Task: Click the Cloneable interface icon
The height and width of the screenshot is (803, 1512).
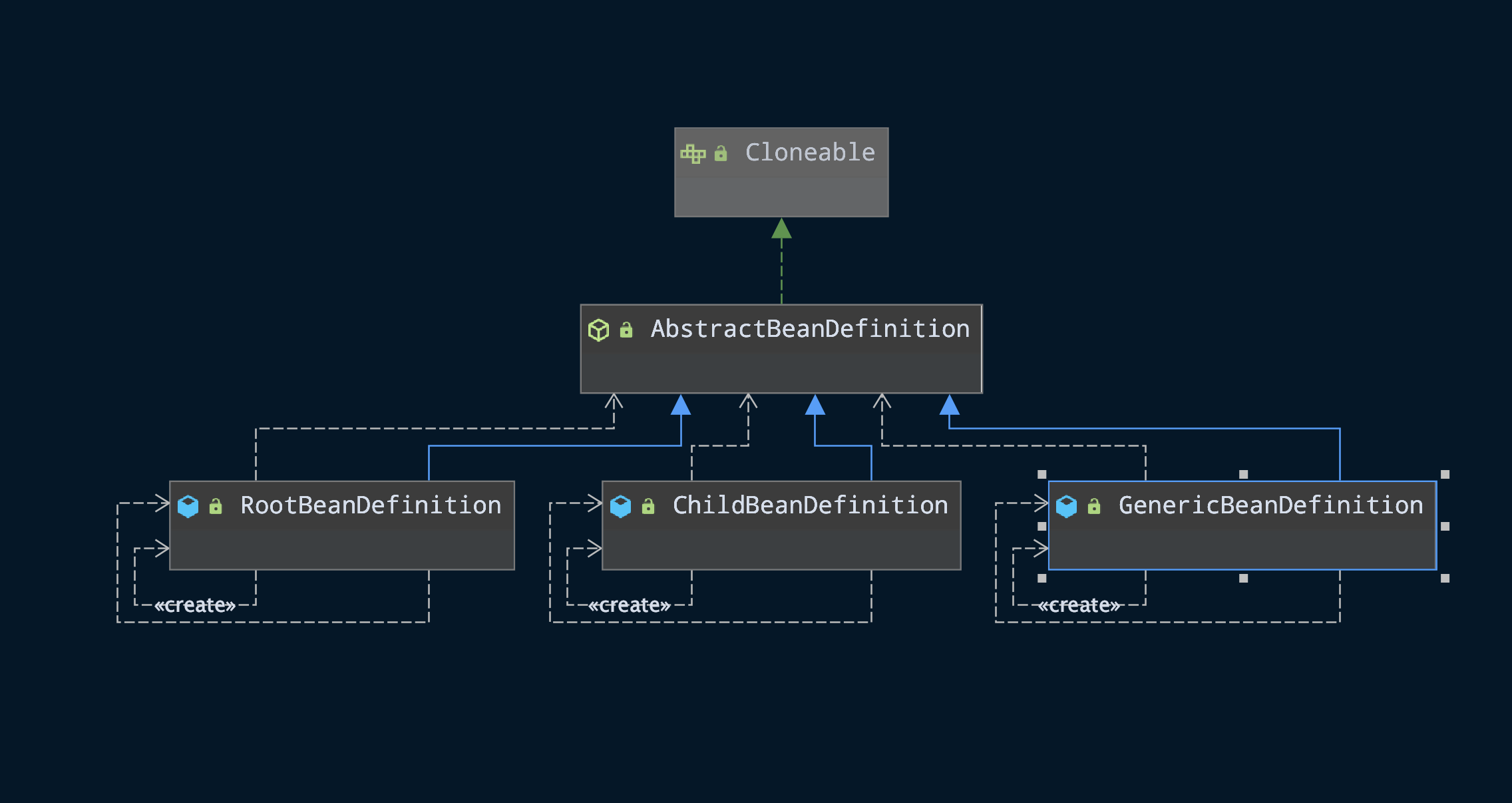Action: pos(693,154)
